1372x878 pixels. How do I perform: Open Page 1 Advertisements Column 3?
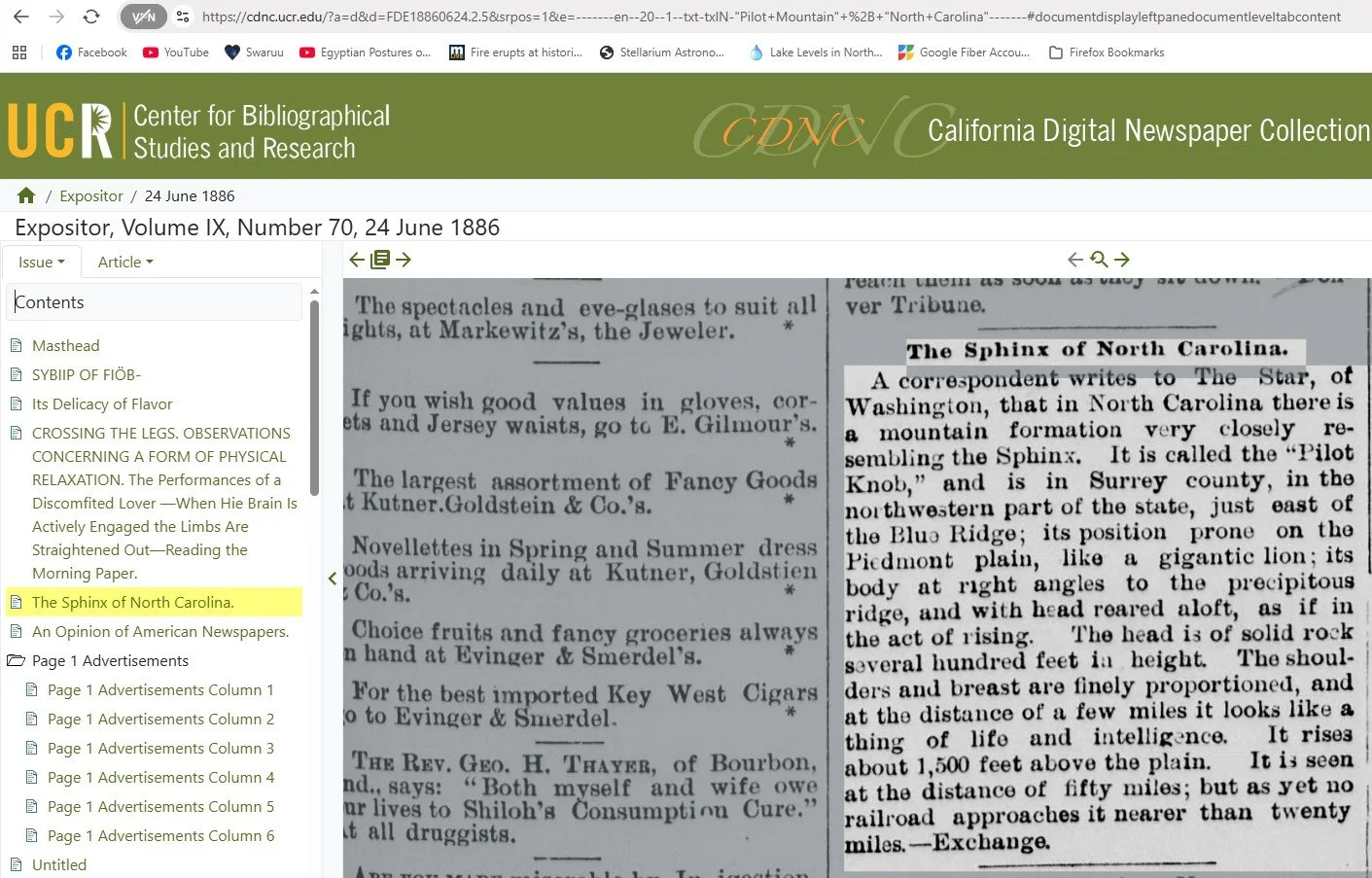point(160,748)
